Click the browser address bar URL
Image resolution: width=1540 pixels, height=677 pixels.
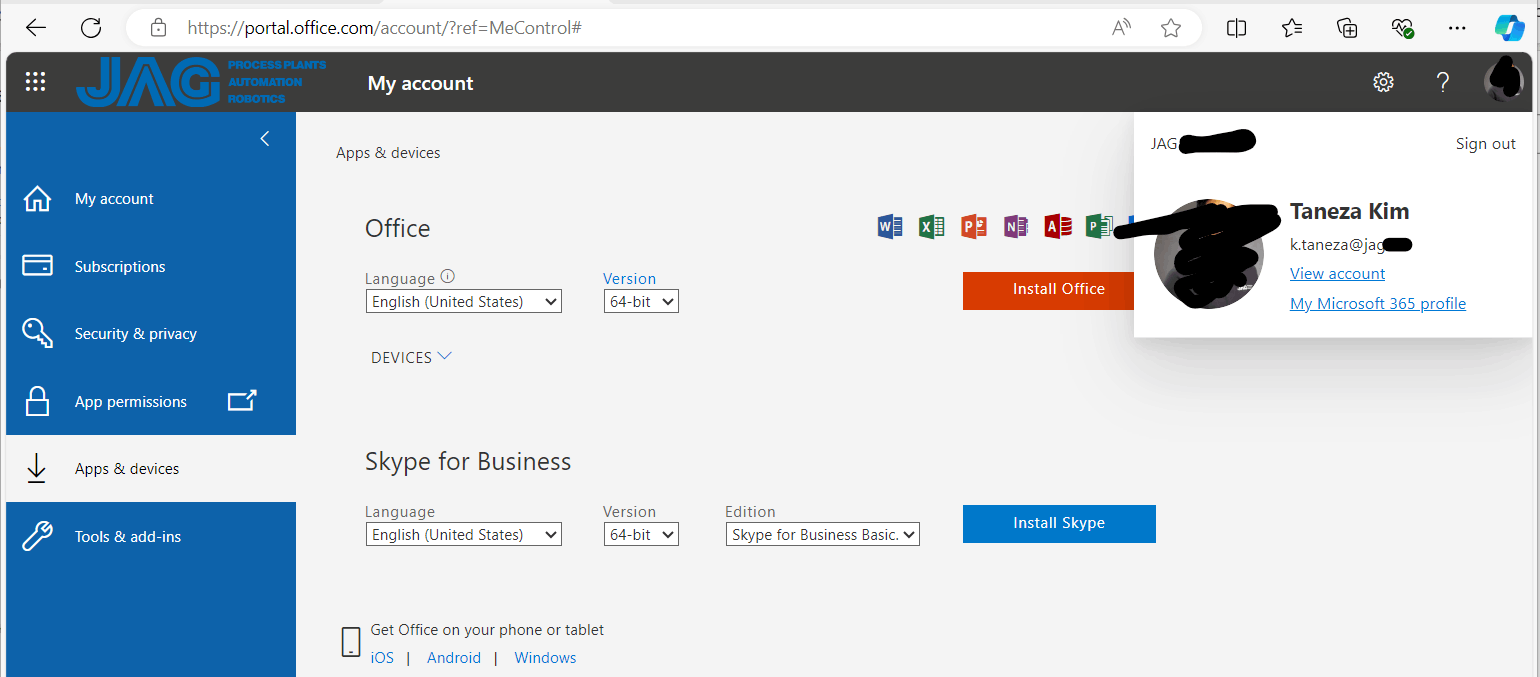tap(385, 28)
